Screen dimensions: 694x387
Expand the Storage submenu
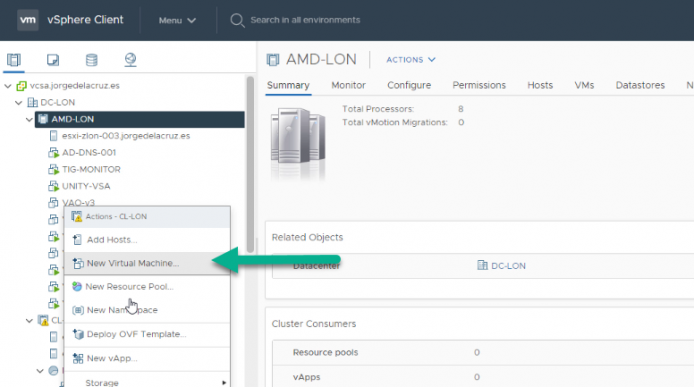(x=147, y=382)
